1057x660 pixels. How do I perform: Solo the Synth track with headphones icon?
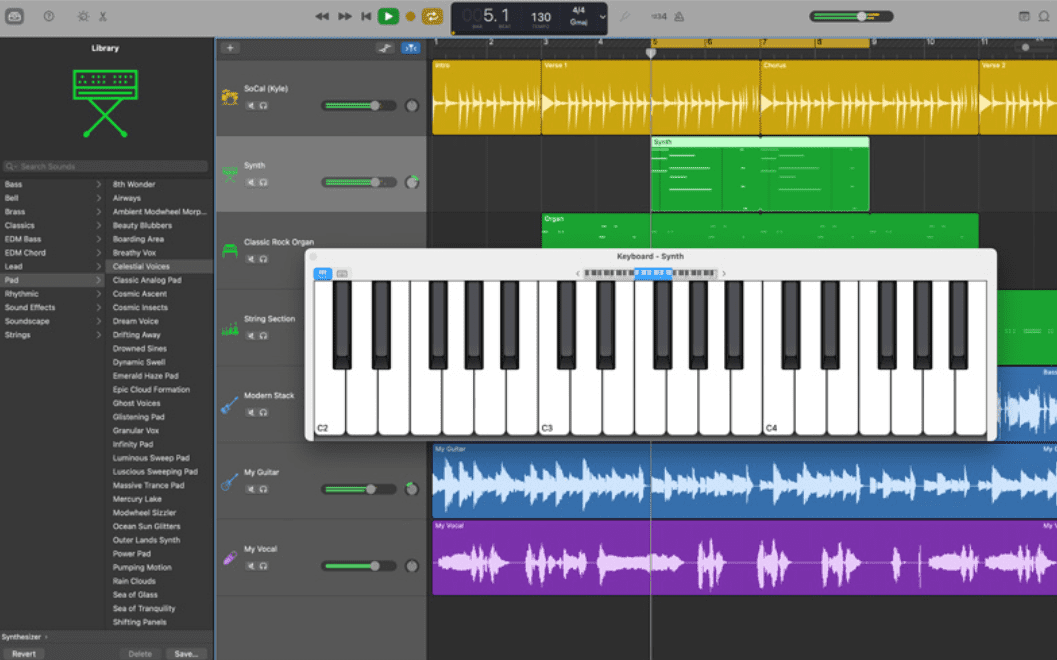[x=263, y=183]
